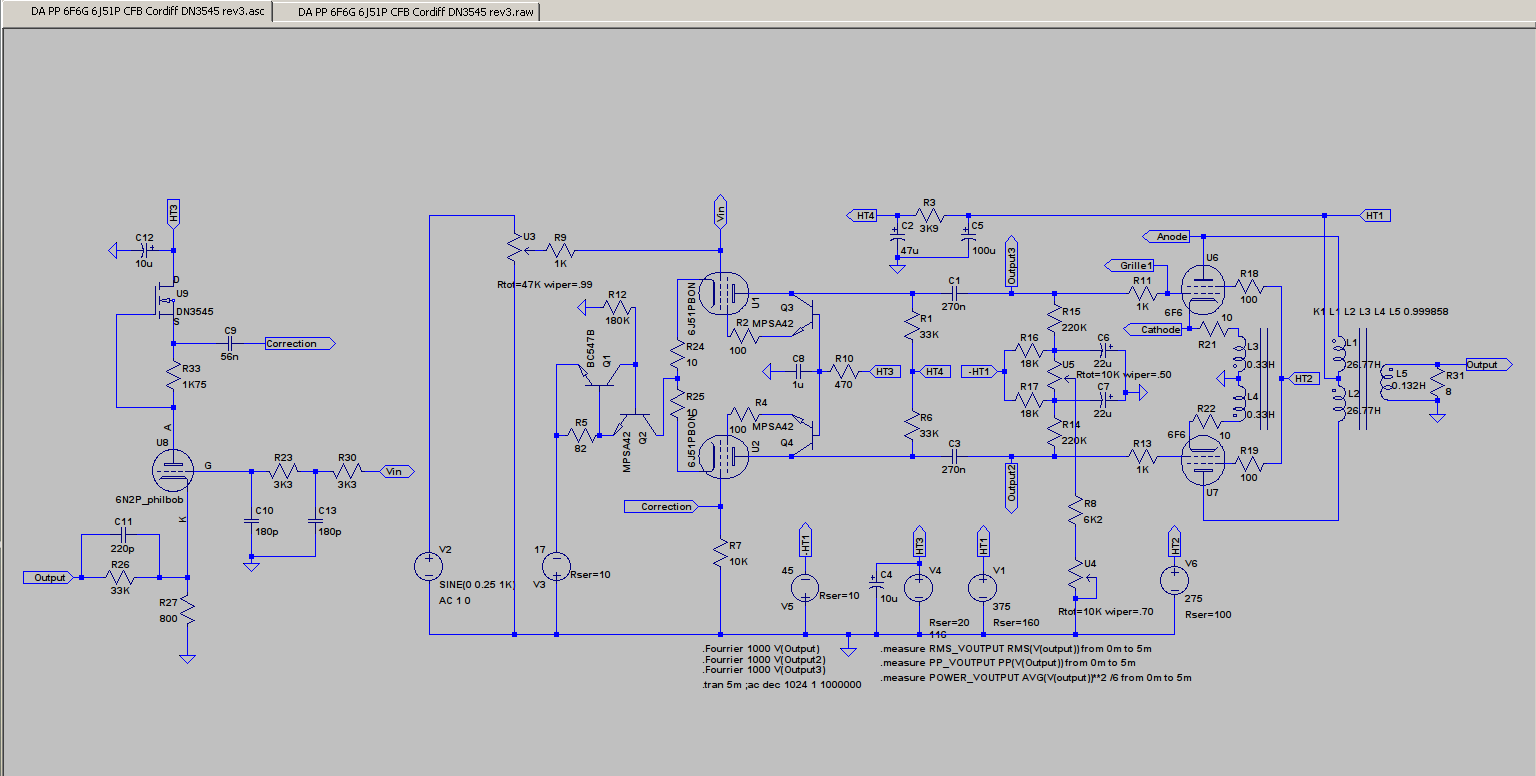Click the V4 voltage source symbol

[918, 586]
